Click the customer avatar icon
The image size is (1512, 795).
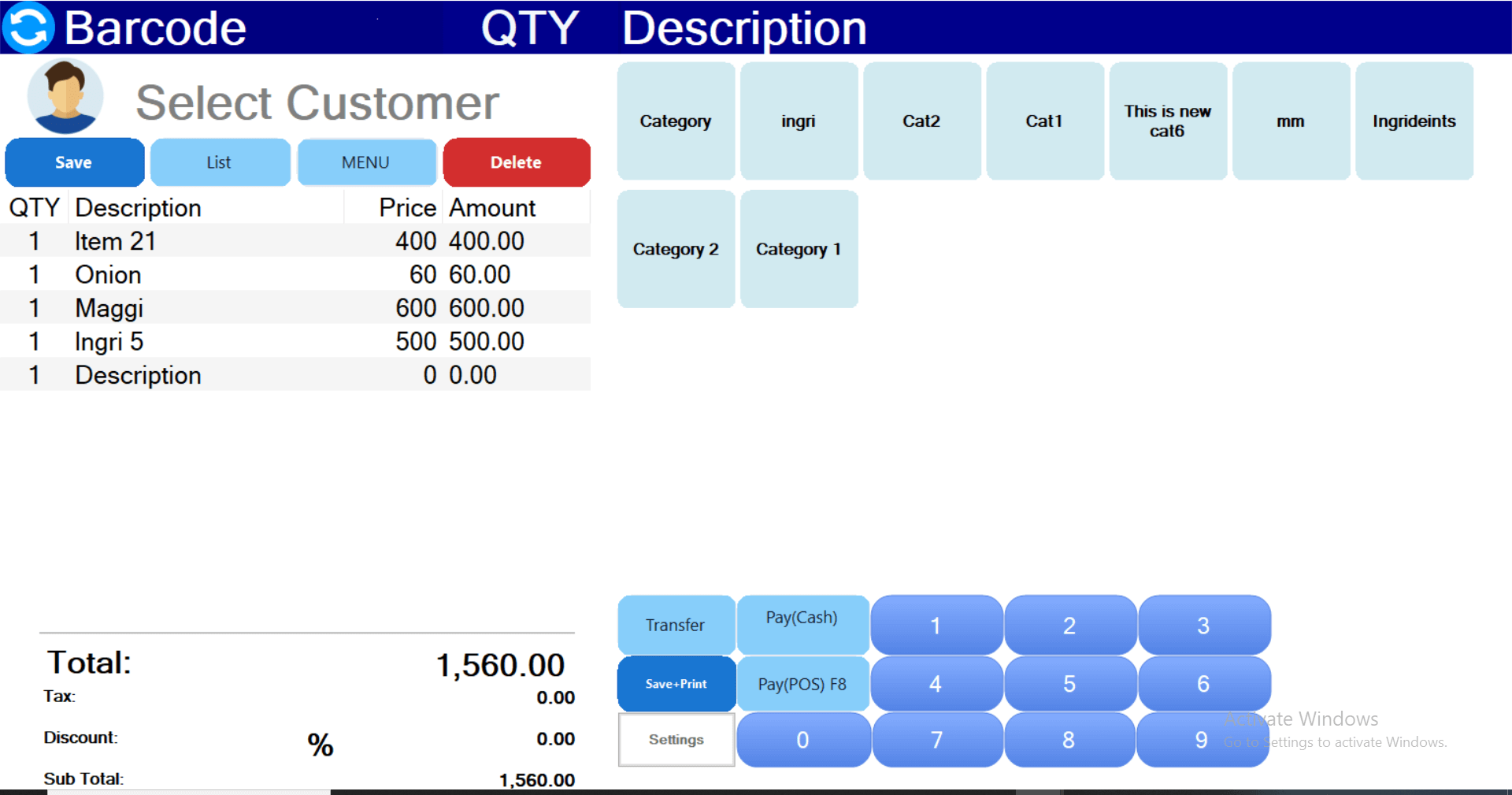click(x=65, y=97)
